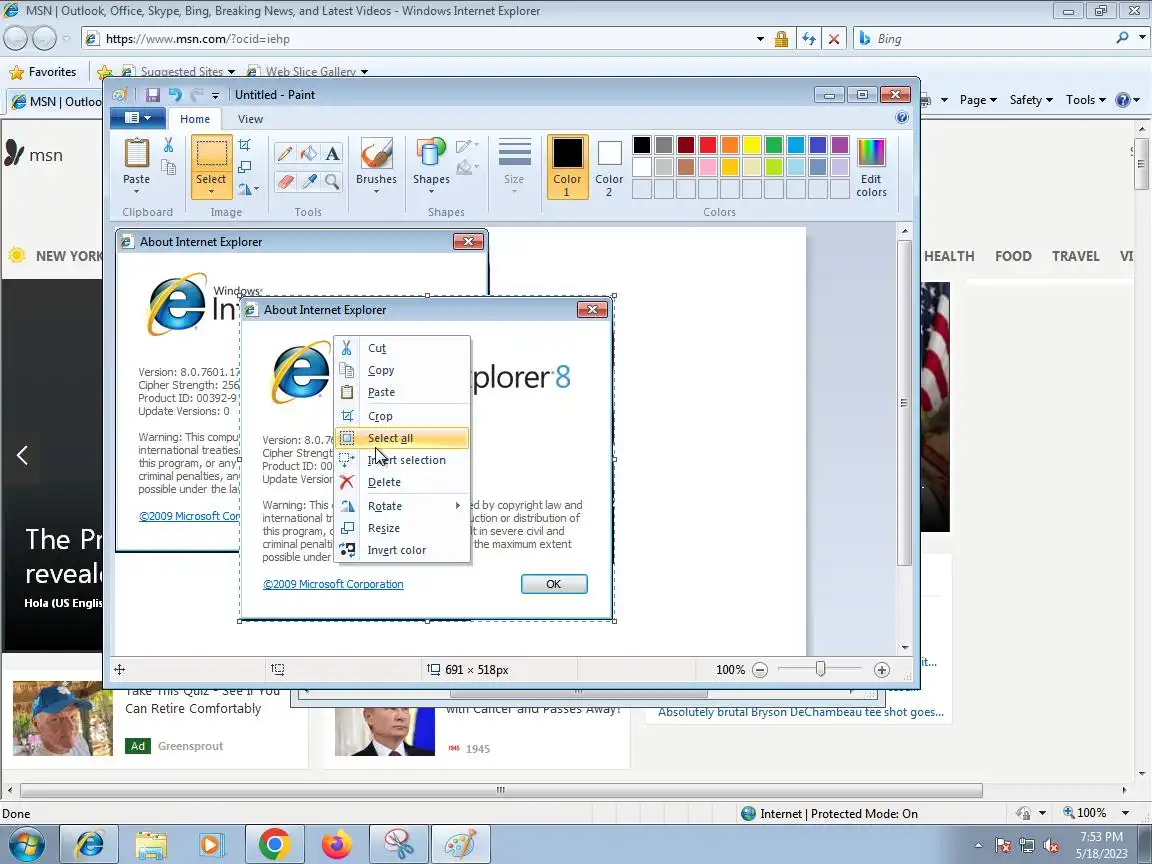This screenshot has width=1152, height=864.
Task: Click the Windows Start orb
Action: click(x=26, y=844)
